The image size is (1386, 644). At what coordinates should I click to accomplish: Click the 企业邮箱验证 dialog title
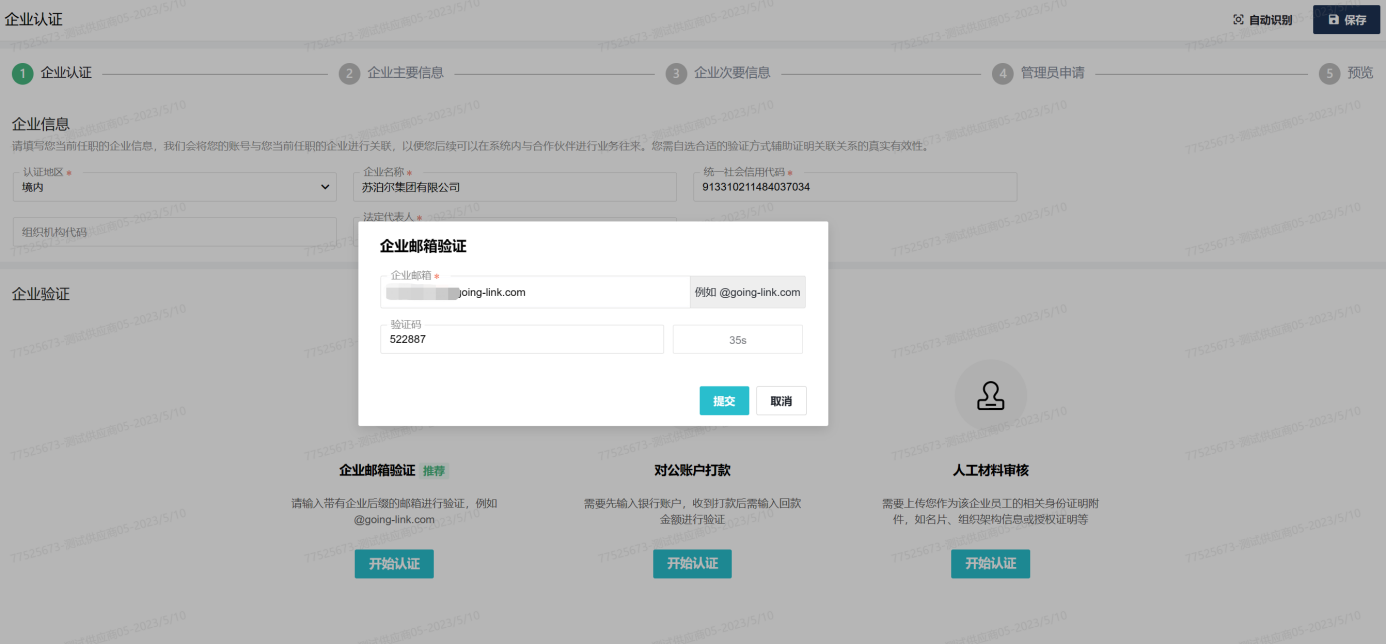423,246
